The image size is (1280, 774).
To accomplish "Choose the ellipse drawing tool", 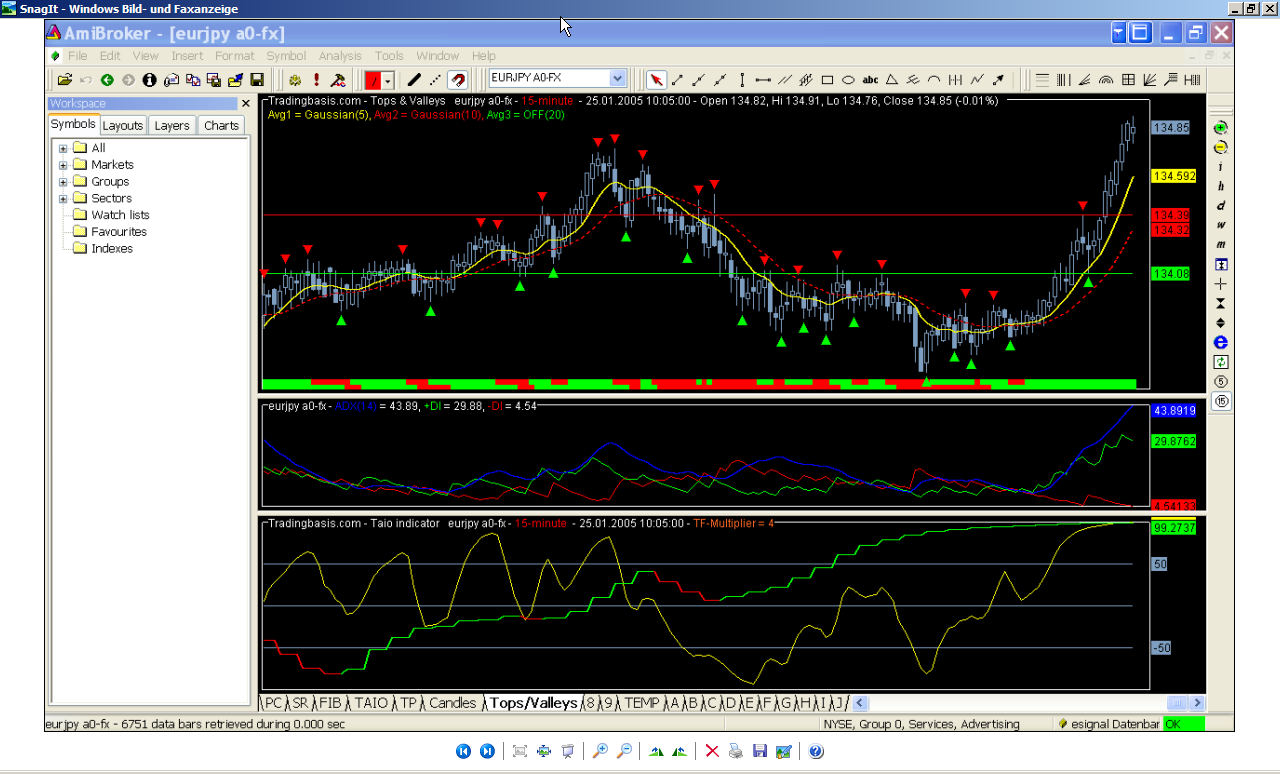I will pyautogui.click(x=848, y=80).
